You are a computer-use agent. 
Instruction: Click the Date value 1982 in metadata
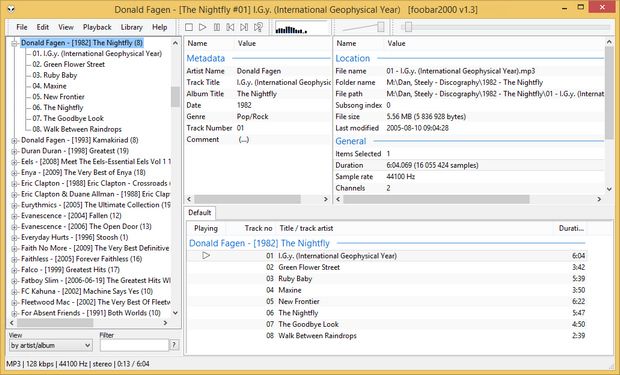click(x=244, y=105)
